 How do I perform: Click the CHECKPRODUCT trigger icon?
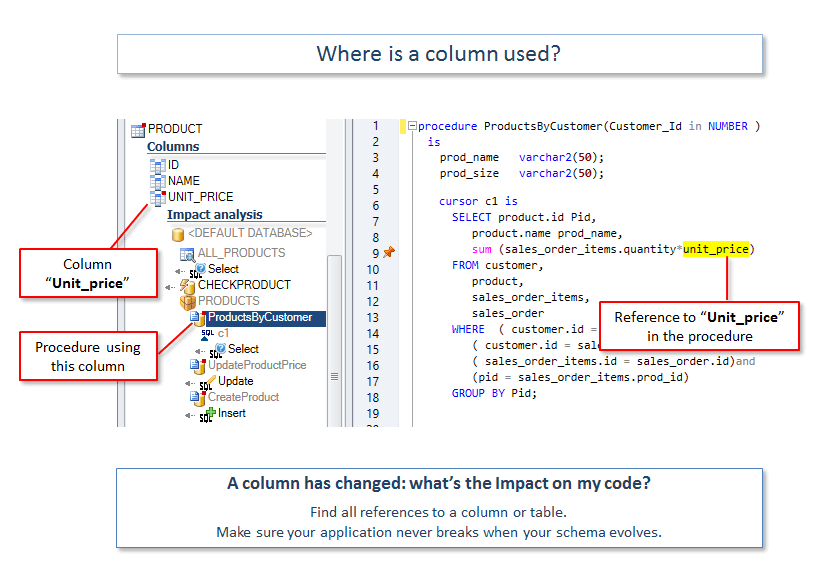pyautogui.click(x=187, y=286)
